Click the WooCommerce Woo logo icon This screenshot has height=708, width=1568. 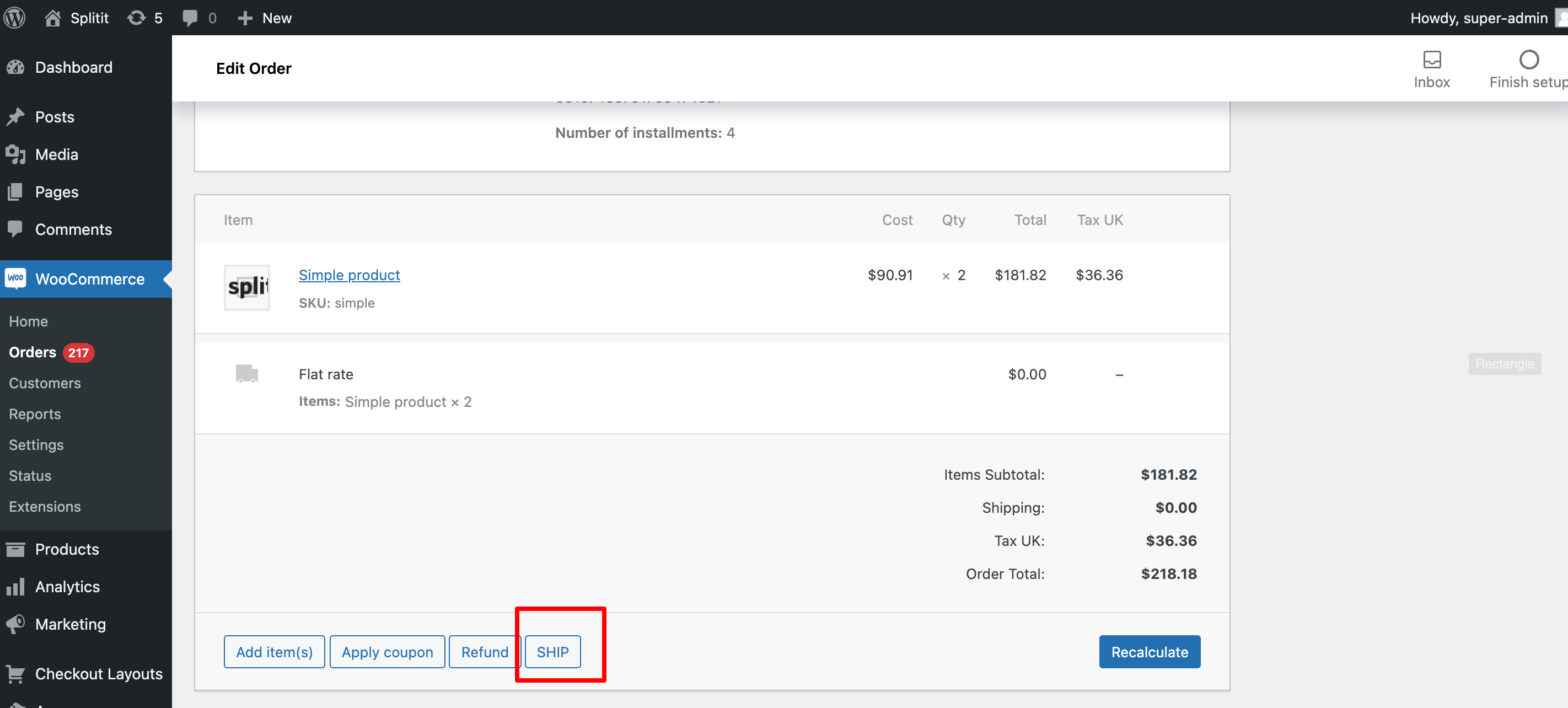point(16,278)
